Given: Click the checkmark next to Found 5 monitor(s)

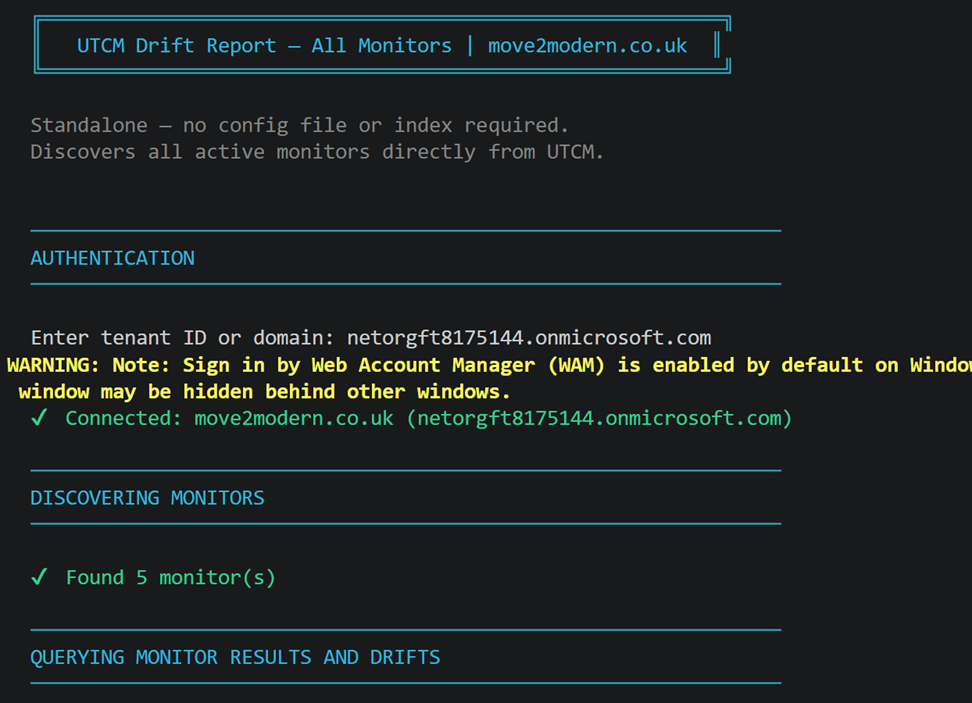Looking at the screenshot, I should pos(39,577).
